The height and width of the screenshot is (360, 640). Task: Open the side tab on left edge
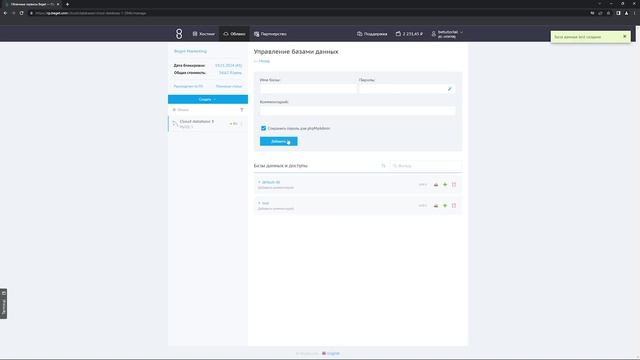tap(3, 304)
